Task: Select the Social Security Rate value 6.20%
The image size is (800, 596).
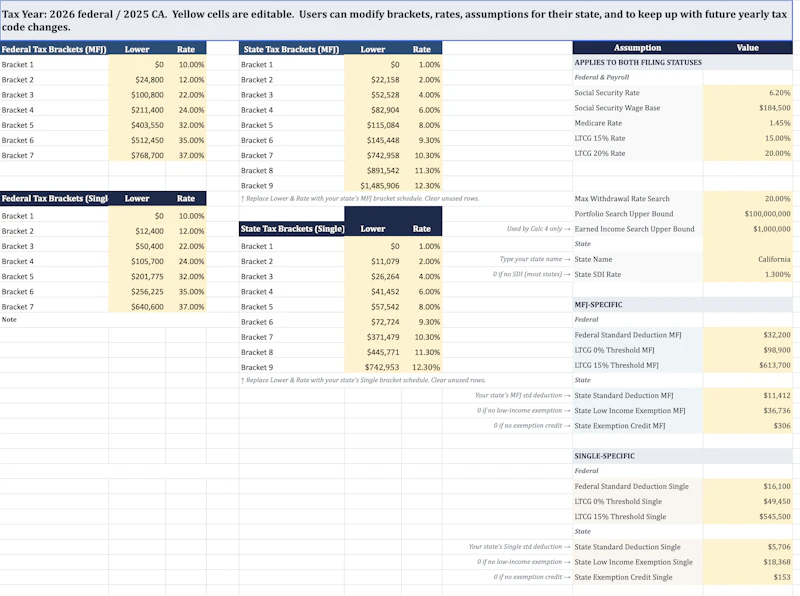Action: pos(747,93)
